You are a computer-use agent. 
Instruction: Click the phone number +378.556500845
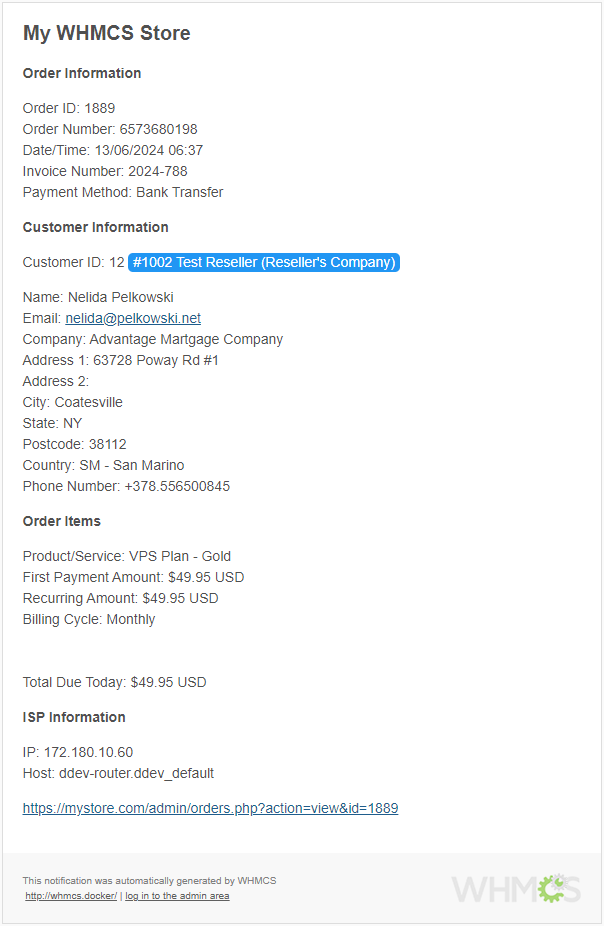click(177, 486)
